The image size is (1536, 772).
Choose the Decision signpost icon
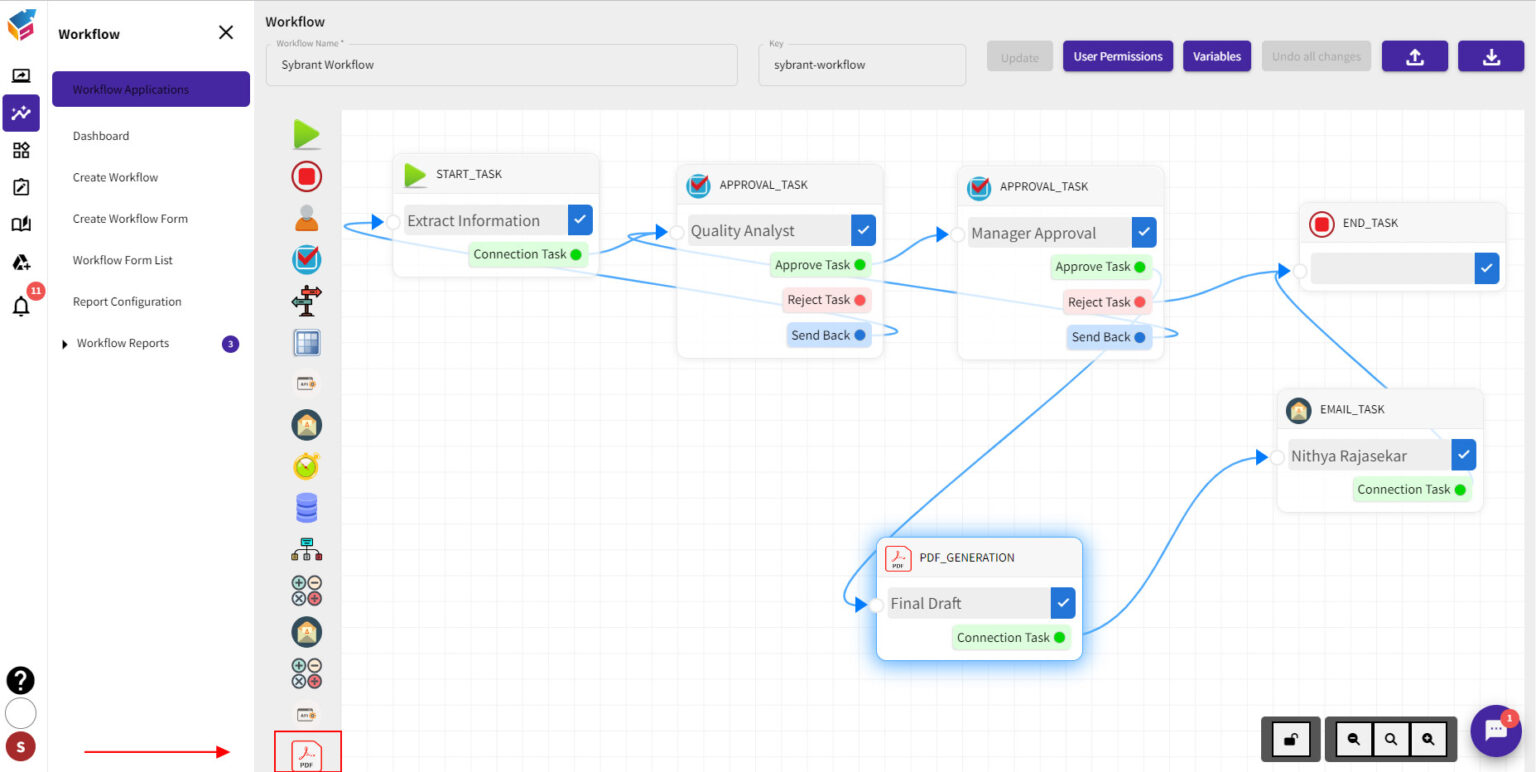pos(307,300)
